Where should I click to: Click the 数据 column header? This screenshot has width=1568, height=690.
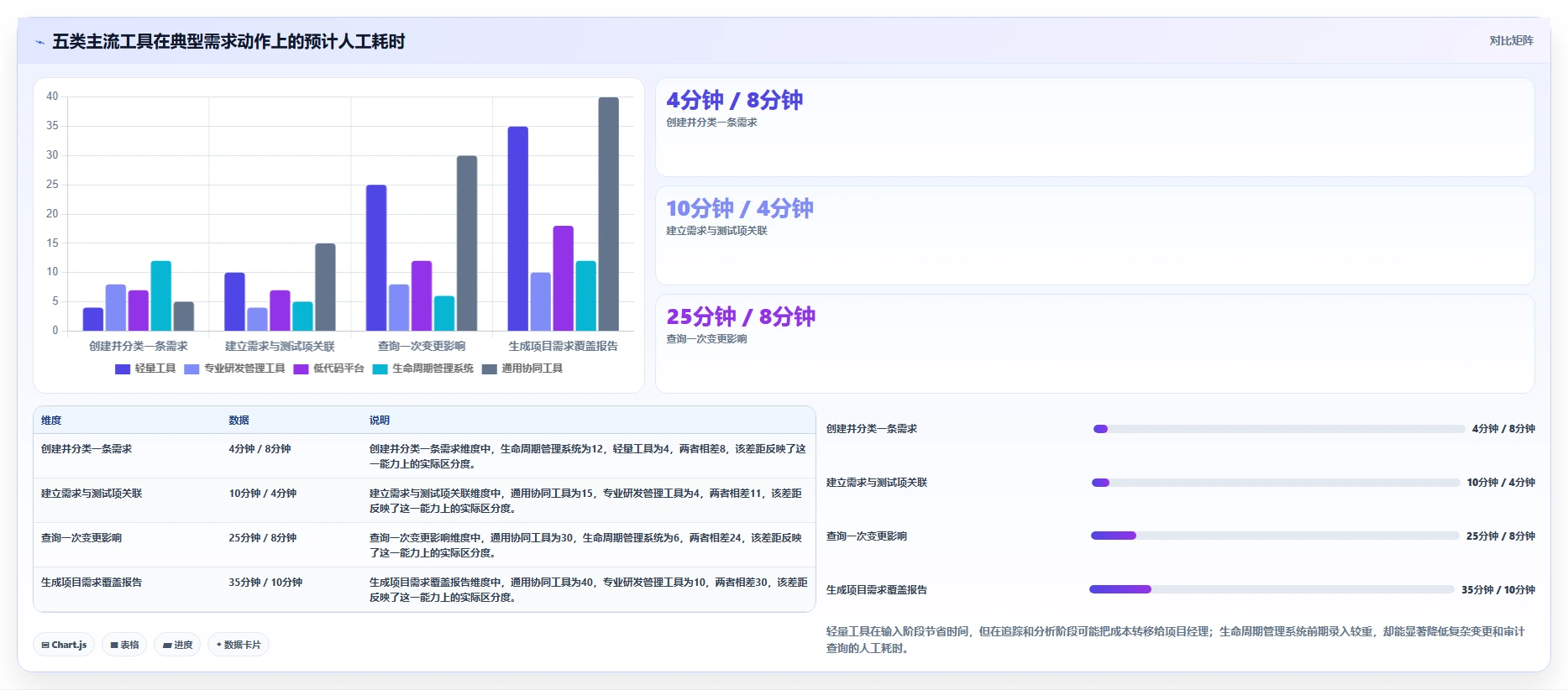pos(239,421)
